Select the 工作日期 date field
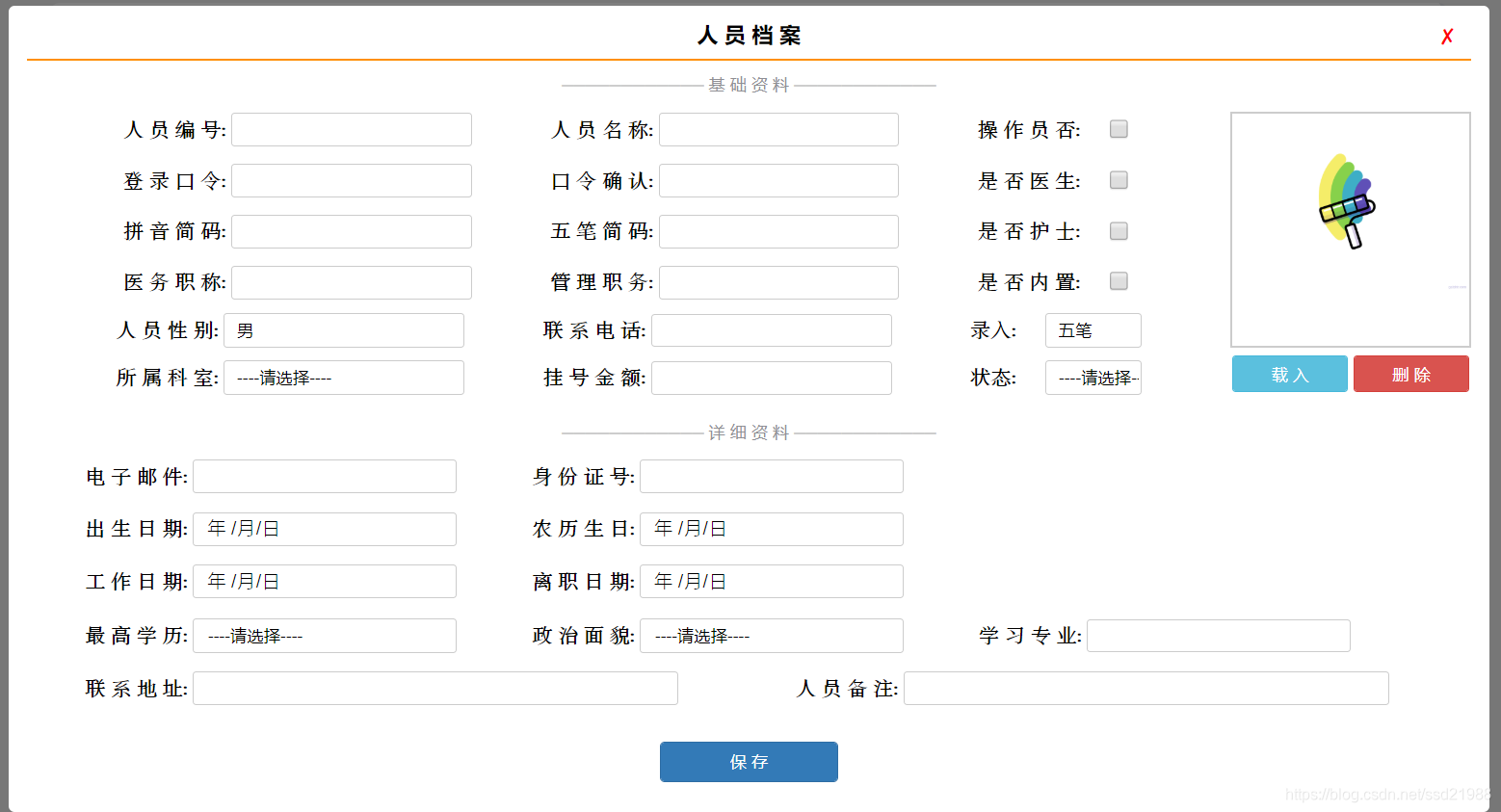 point(325,581)
